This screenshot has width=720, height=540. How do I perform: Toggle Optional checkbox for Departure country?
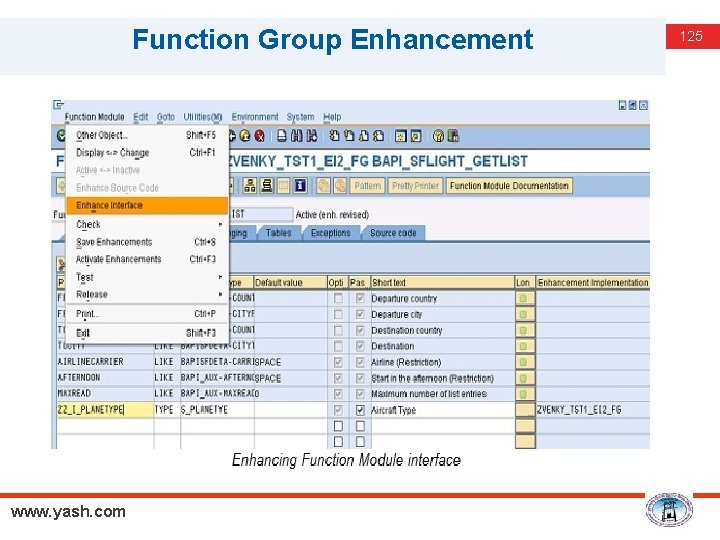pos(338,298)
